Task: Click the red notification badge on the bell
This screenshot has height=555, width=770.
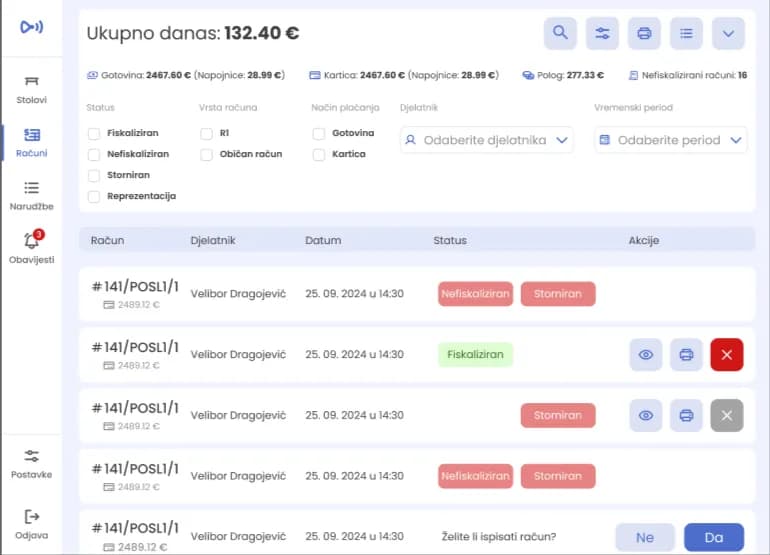Action: (39, 234)
